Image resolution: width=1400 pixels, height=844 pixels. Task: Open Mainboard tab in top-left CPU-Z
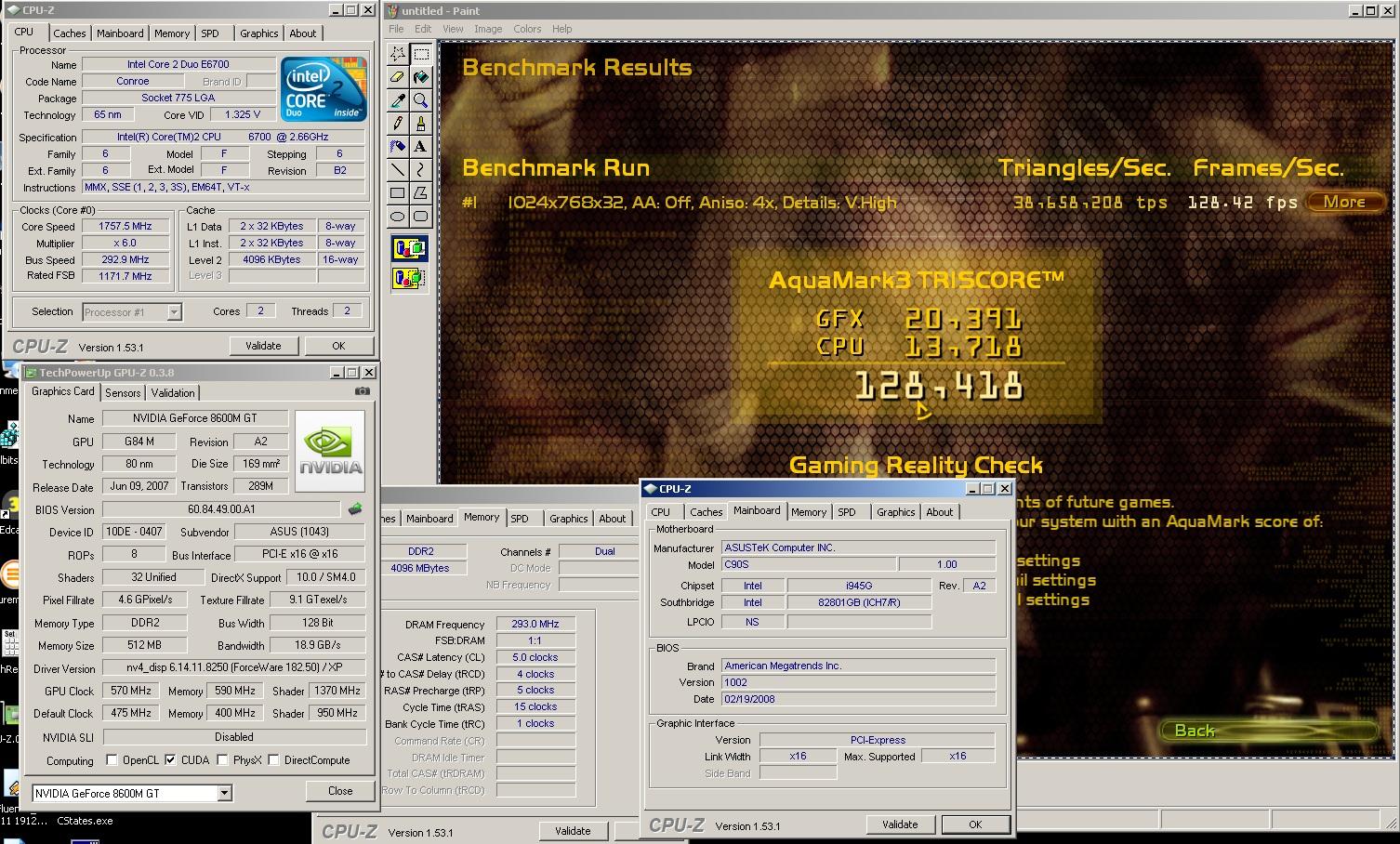(x=121, y=33)
